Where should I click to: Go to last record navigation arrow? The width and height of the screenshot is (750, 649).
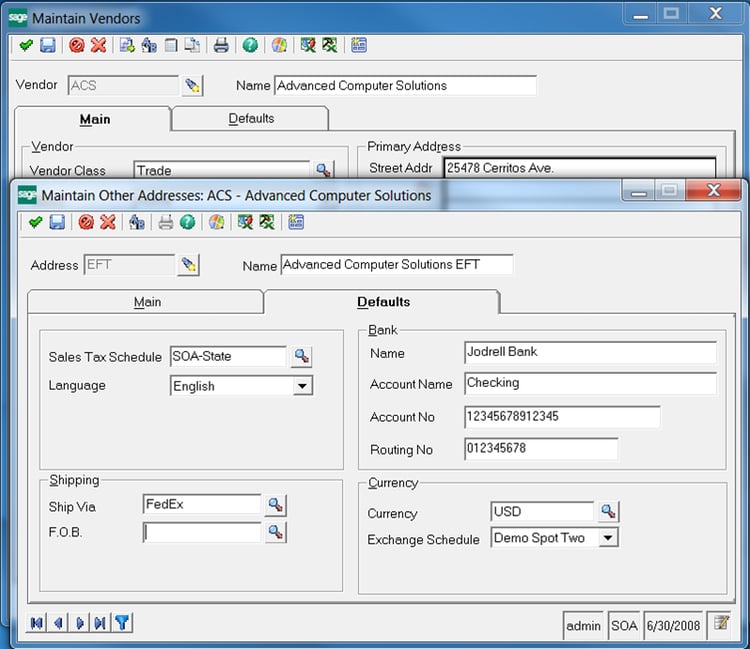(100, 623)
